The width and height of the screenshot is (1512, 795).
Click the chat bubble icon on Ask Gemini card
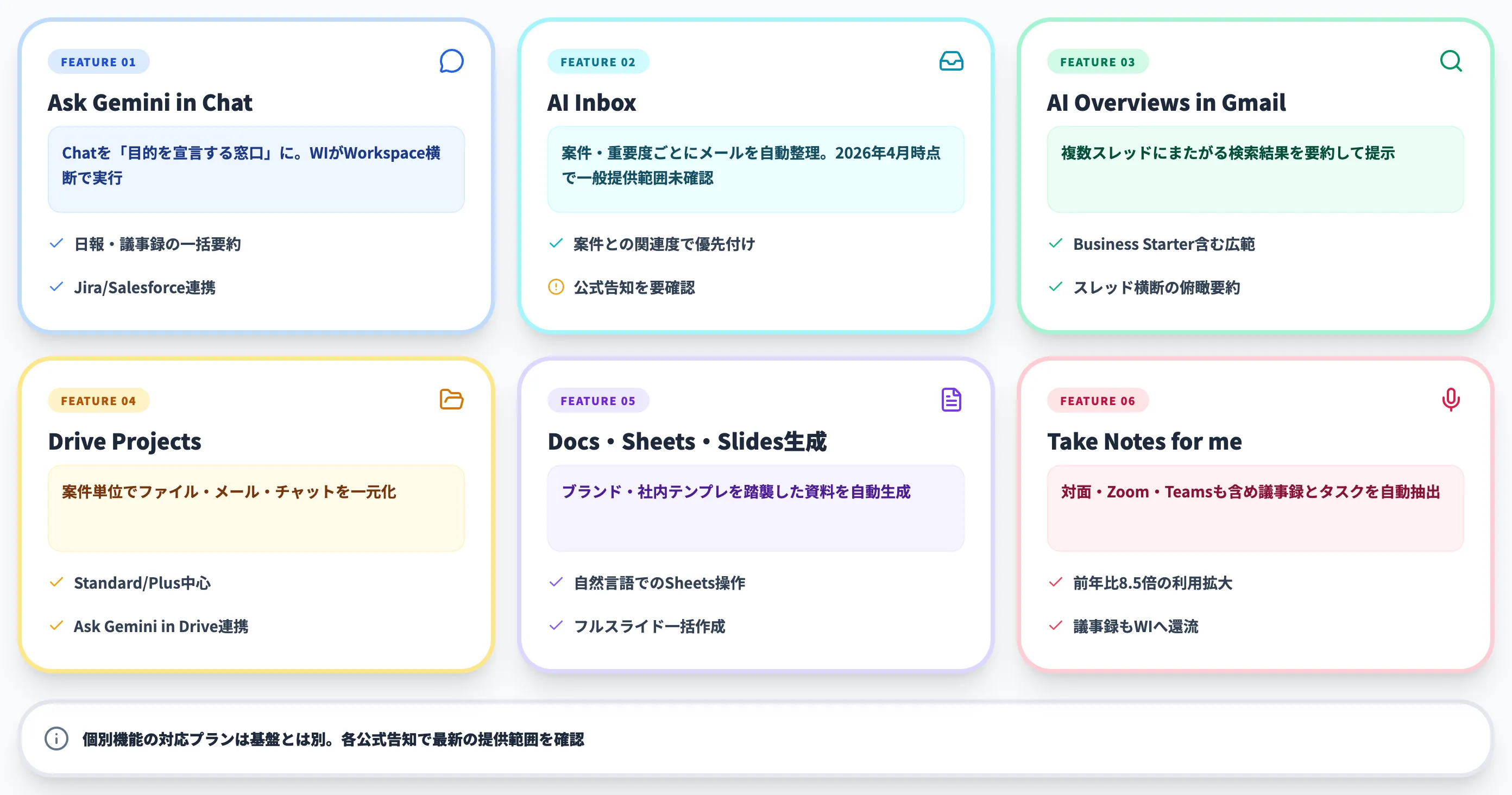click(x=451, y=61)
